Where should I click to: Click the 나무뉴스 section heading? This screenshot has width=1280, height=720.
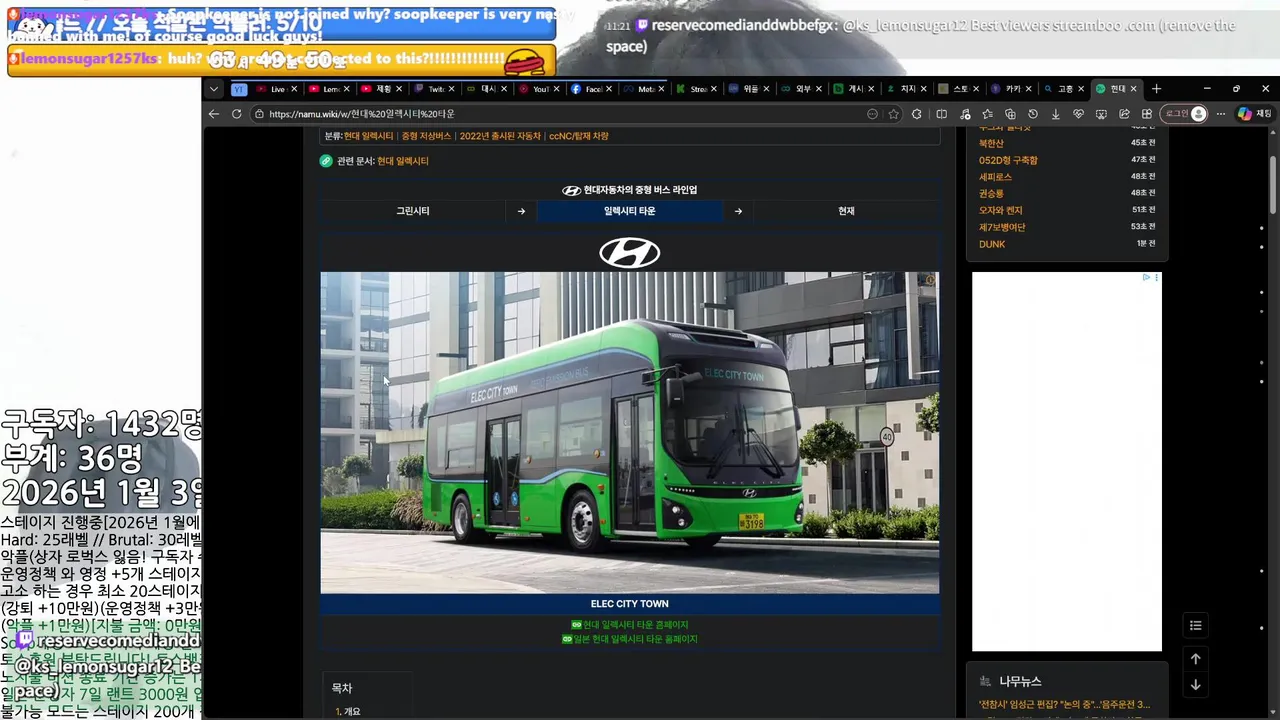[x=1020, y=681]
